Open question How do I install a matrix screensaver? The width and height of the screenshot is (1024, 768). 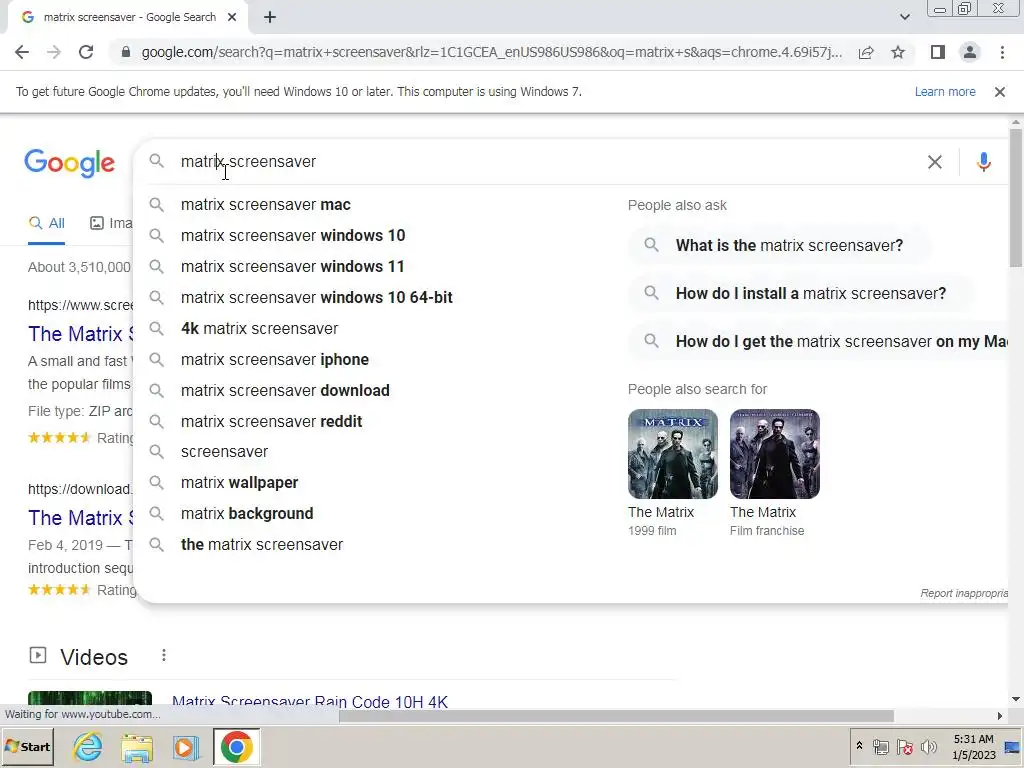(x=801, y=294)
